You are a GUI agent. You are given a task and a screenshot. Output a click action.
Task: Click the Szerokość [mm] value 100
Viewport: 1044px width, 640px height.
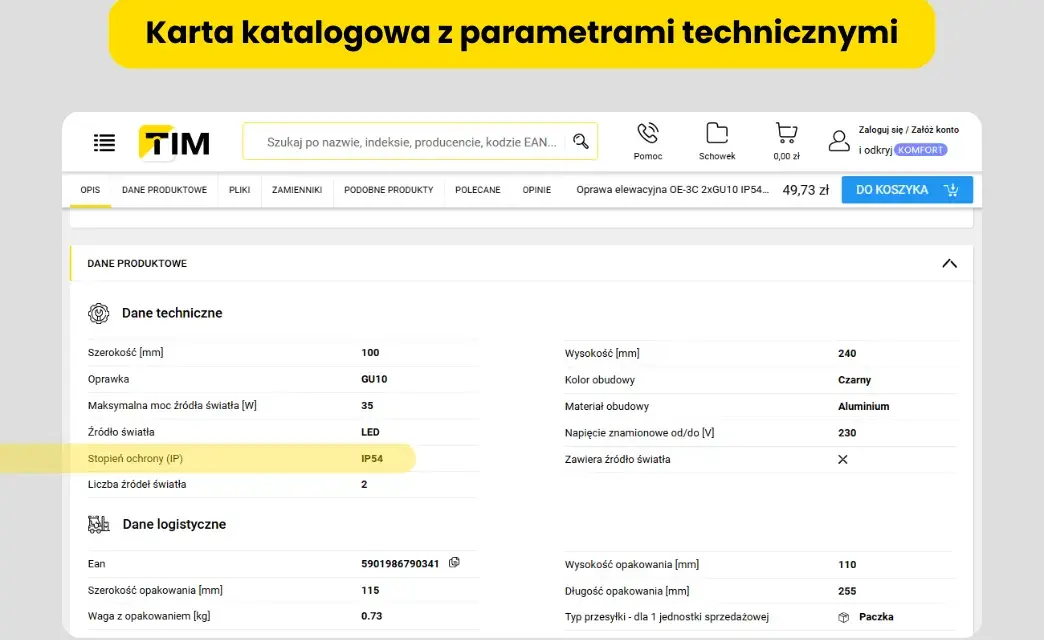(x=370, y=353)
